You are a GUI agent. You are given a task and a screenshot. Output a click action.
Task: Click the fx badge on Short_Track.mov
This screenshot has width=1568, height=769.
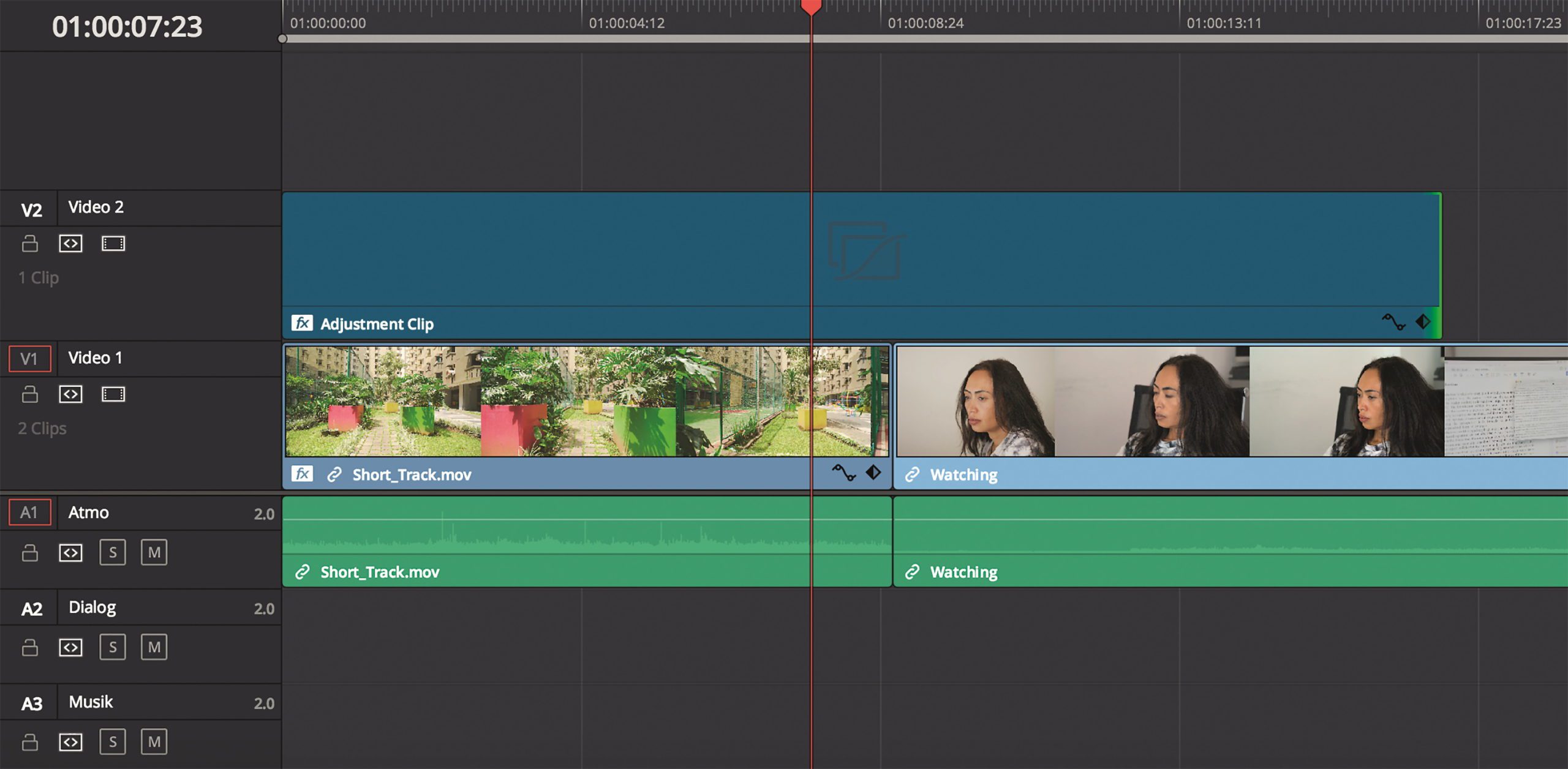pos(302,474)
